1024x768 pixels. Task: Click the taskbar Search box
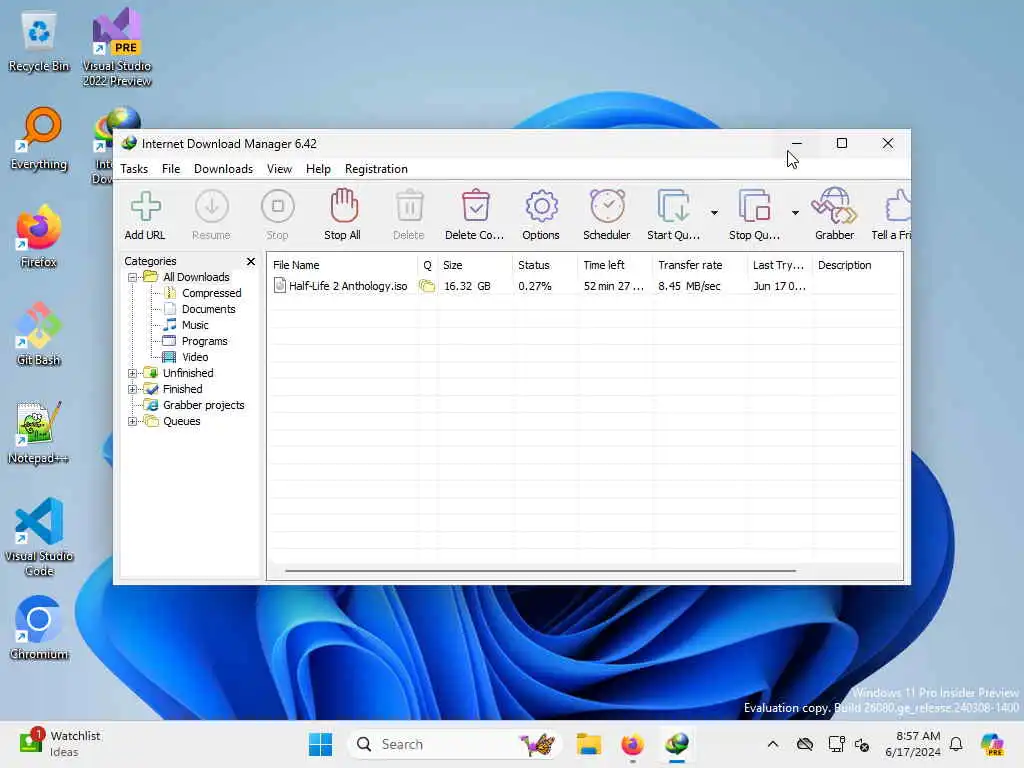click(455, 744)
